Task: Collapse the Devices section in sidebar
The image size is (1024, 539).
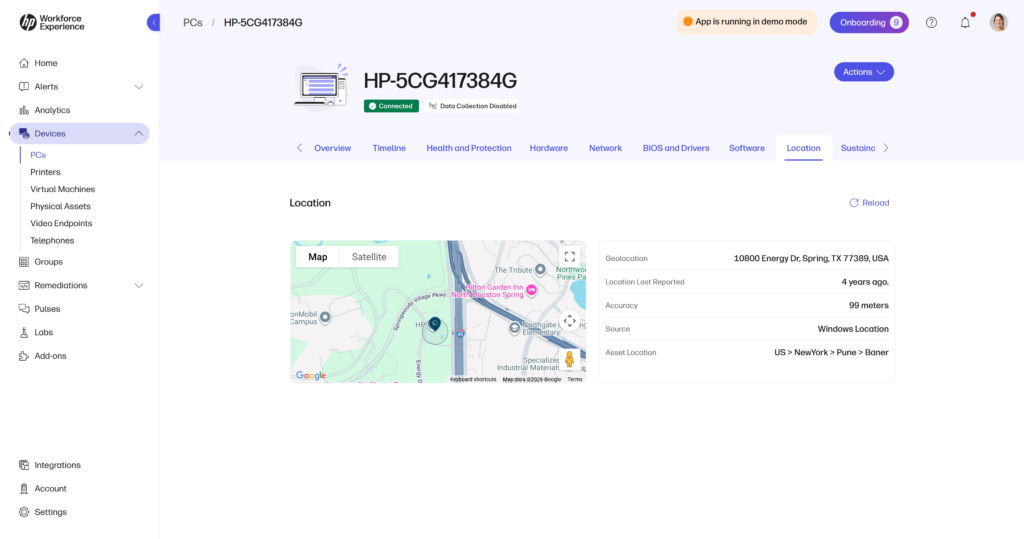Action: (138, 134)
